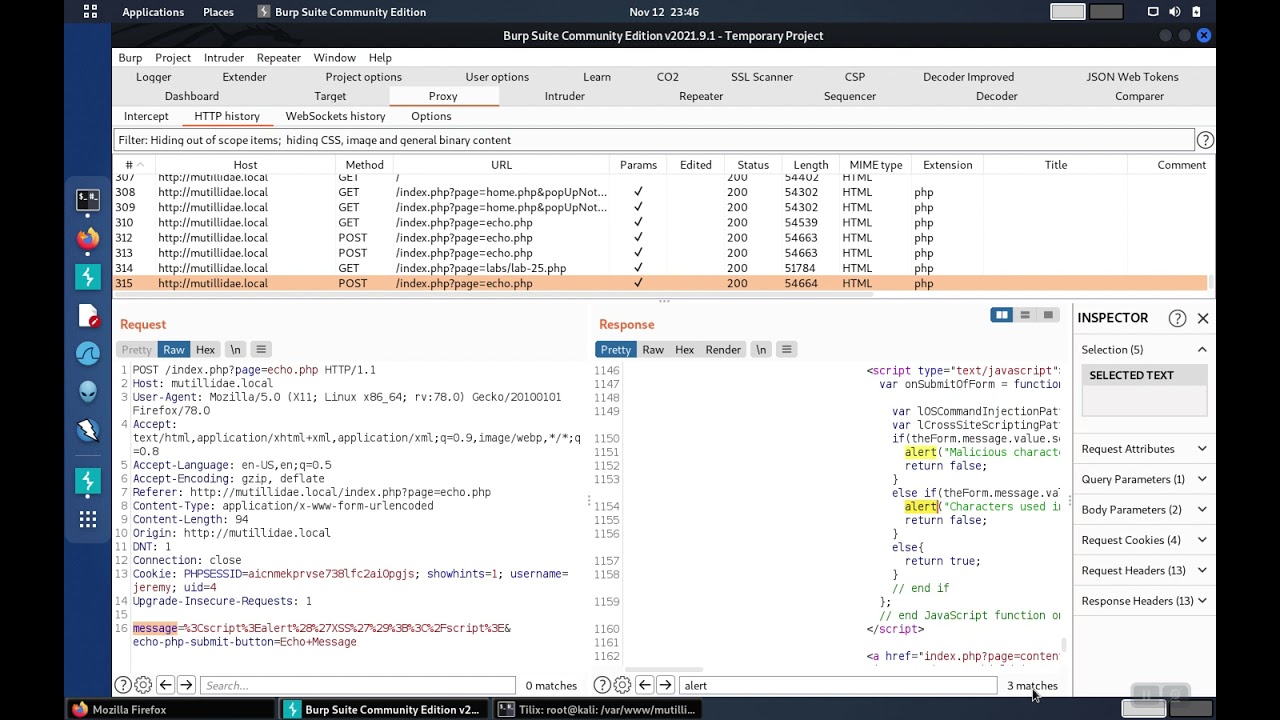Open the upper Burp Suite dock icon
This screenshot has width=1280, height=720.
tap(88, 277)
